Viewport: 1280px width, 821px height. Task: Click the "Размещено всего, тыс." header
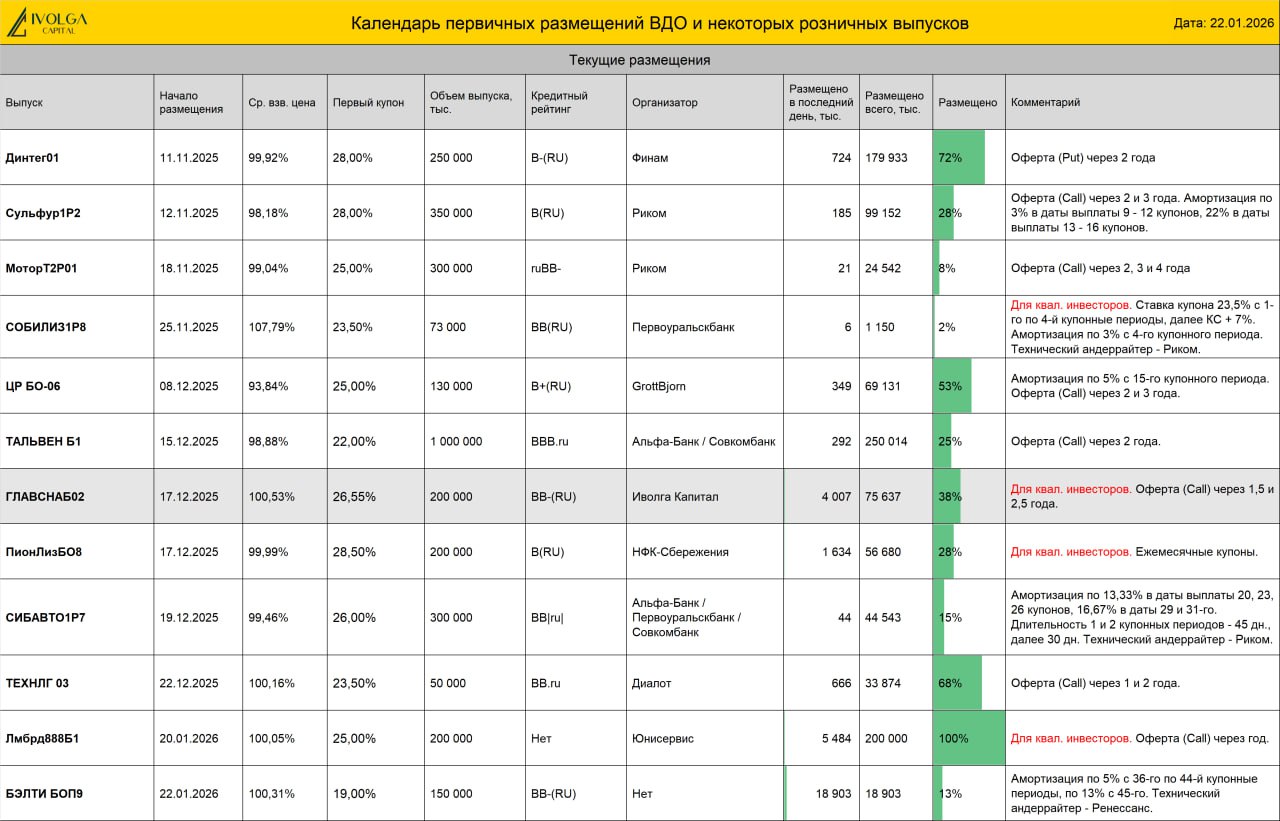point(895,102)
